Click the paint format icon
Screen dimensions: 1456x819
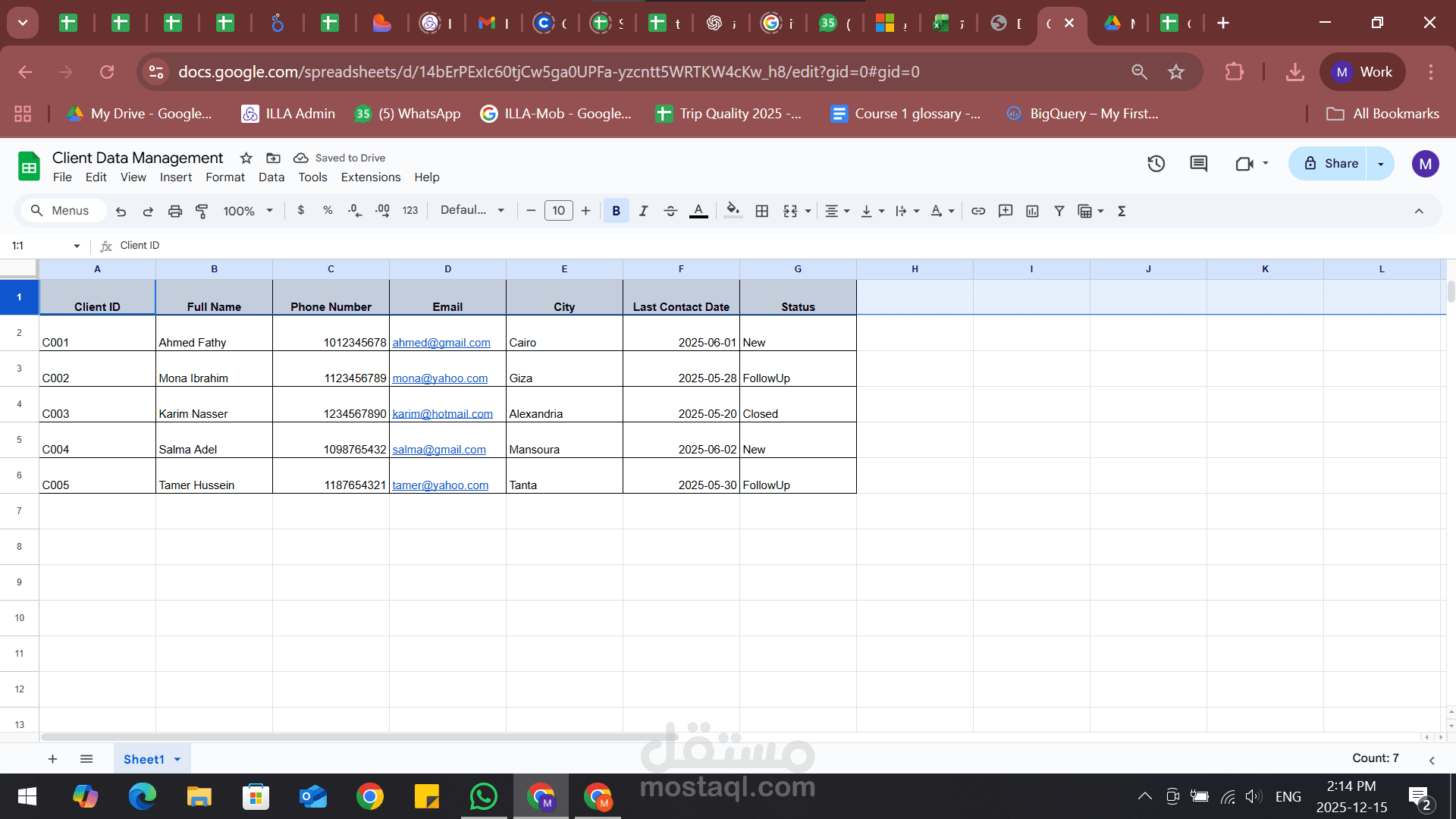pos(202,211)
